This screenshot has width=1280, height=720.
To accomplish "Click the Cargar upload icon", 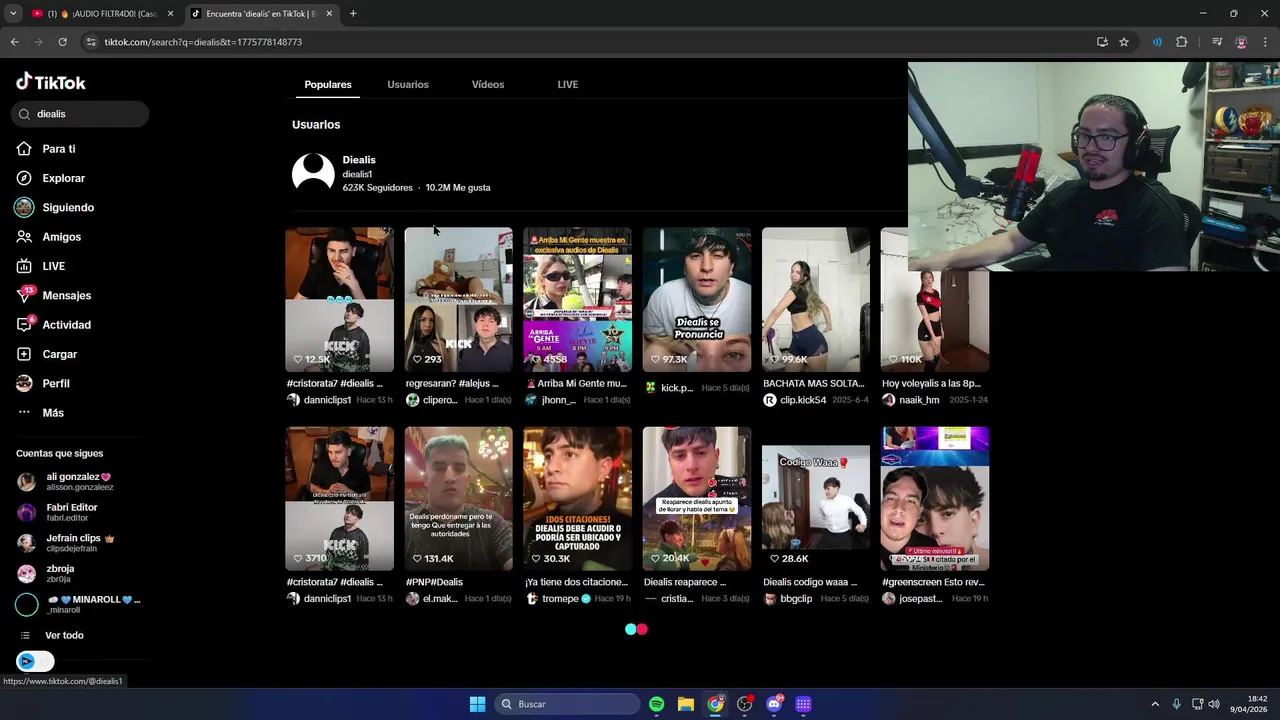I will (24, 354).
